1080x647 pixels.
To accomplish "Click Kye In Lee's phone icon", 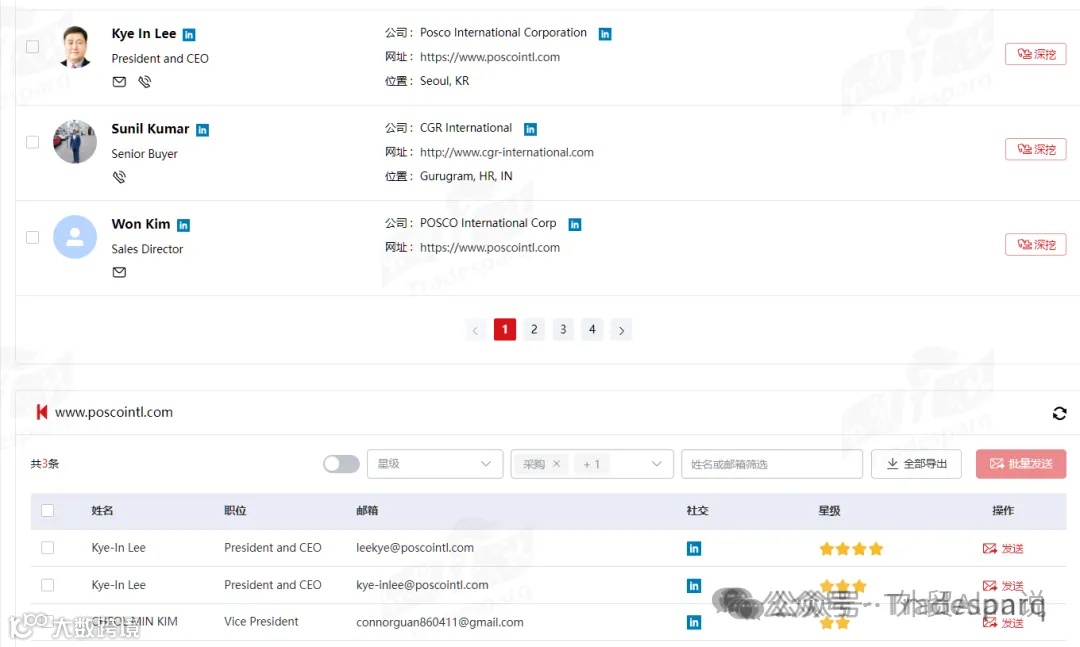I will click(145, 82).
